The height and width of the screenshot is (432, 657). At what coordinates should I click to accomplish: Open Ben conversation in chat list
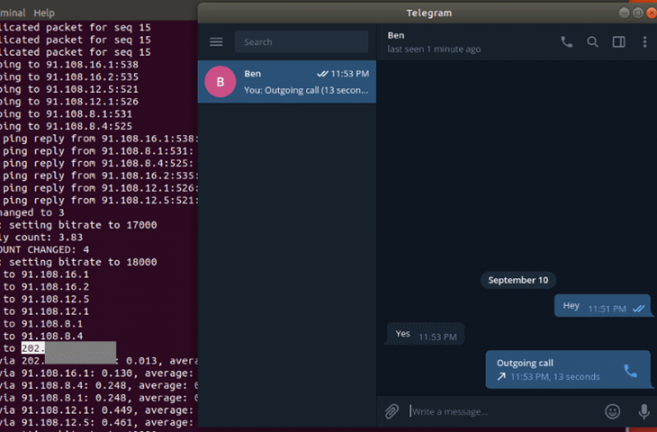click(287, 82)
